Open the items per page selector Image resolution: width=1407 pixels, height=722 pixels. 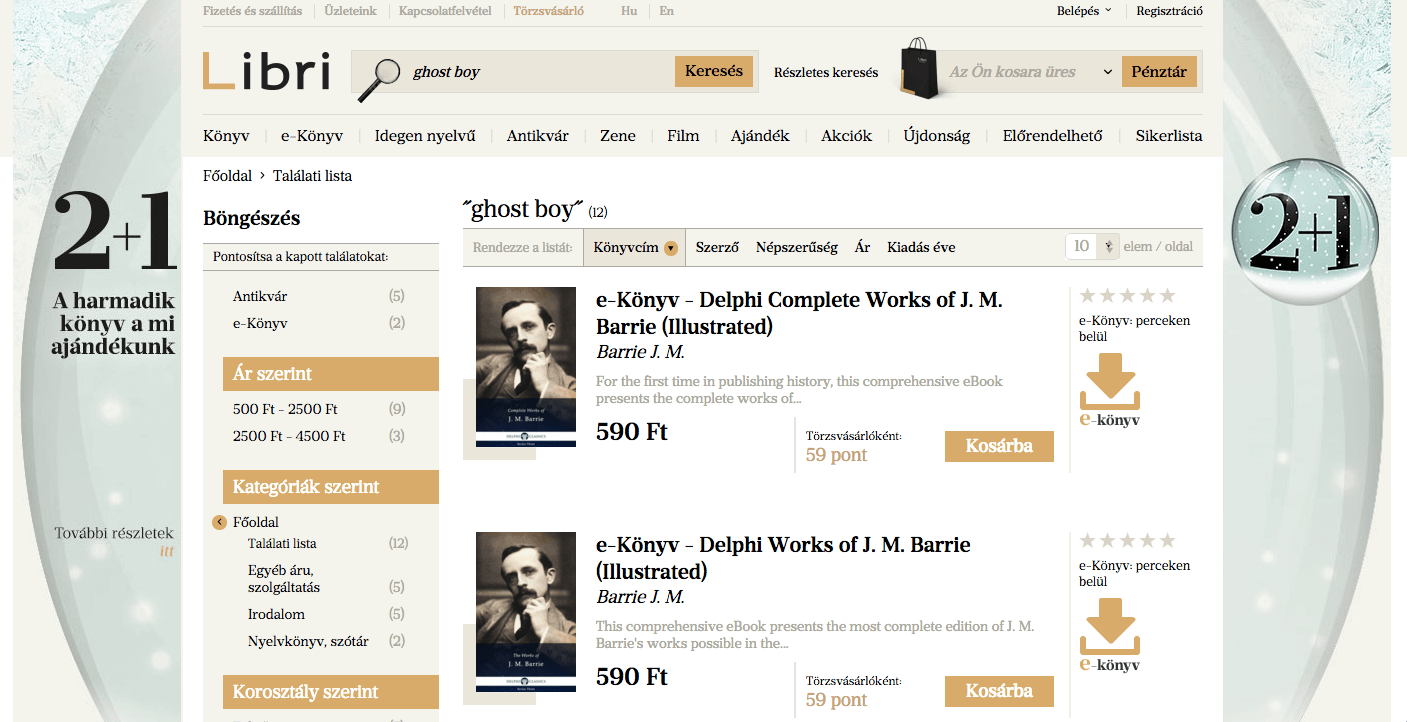coord(1092,247)
